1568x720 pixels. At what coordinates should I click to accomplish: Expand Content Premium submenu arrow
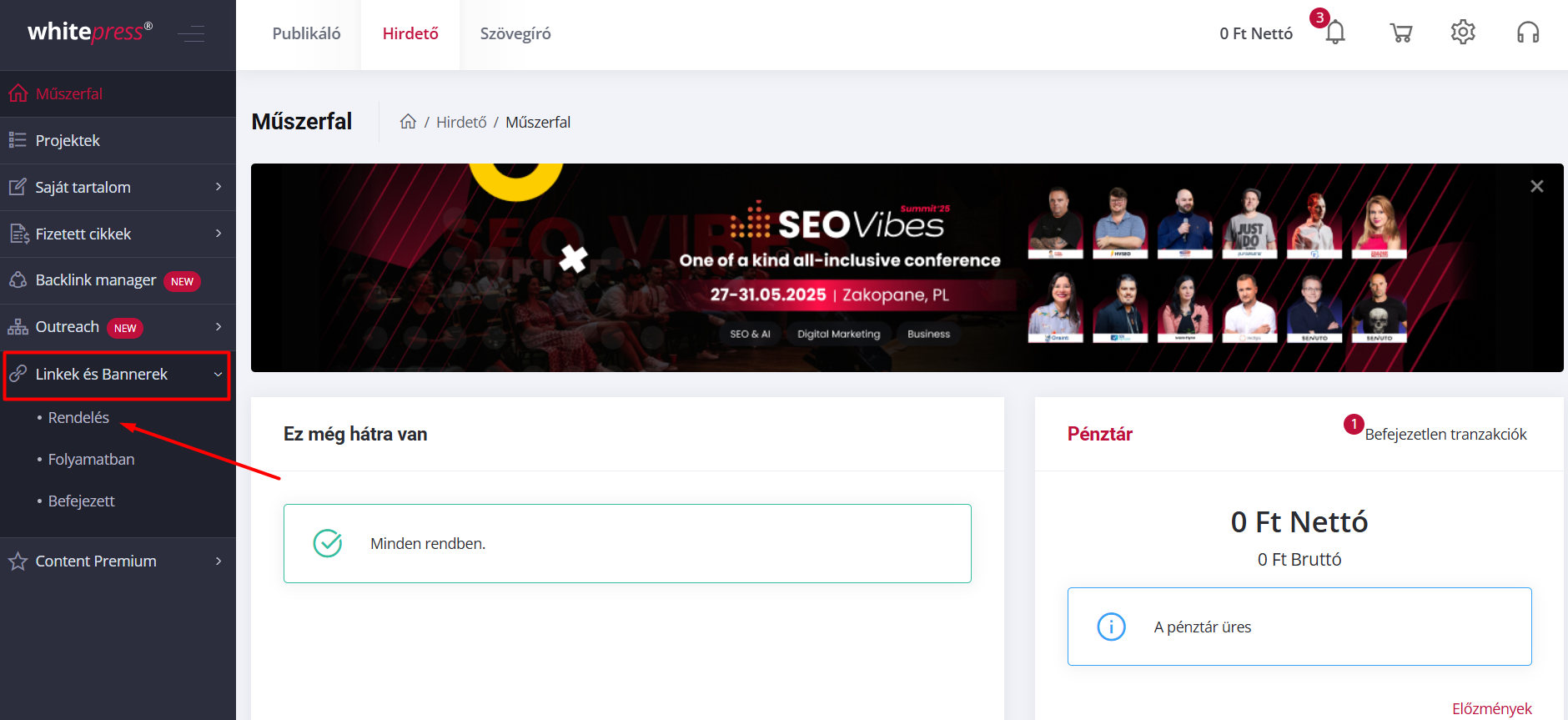(x=219, y=561)
